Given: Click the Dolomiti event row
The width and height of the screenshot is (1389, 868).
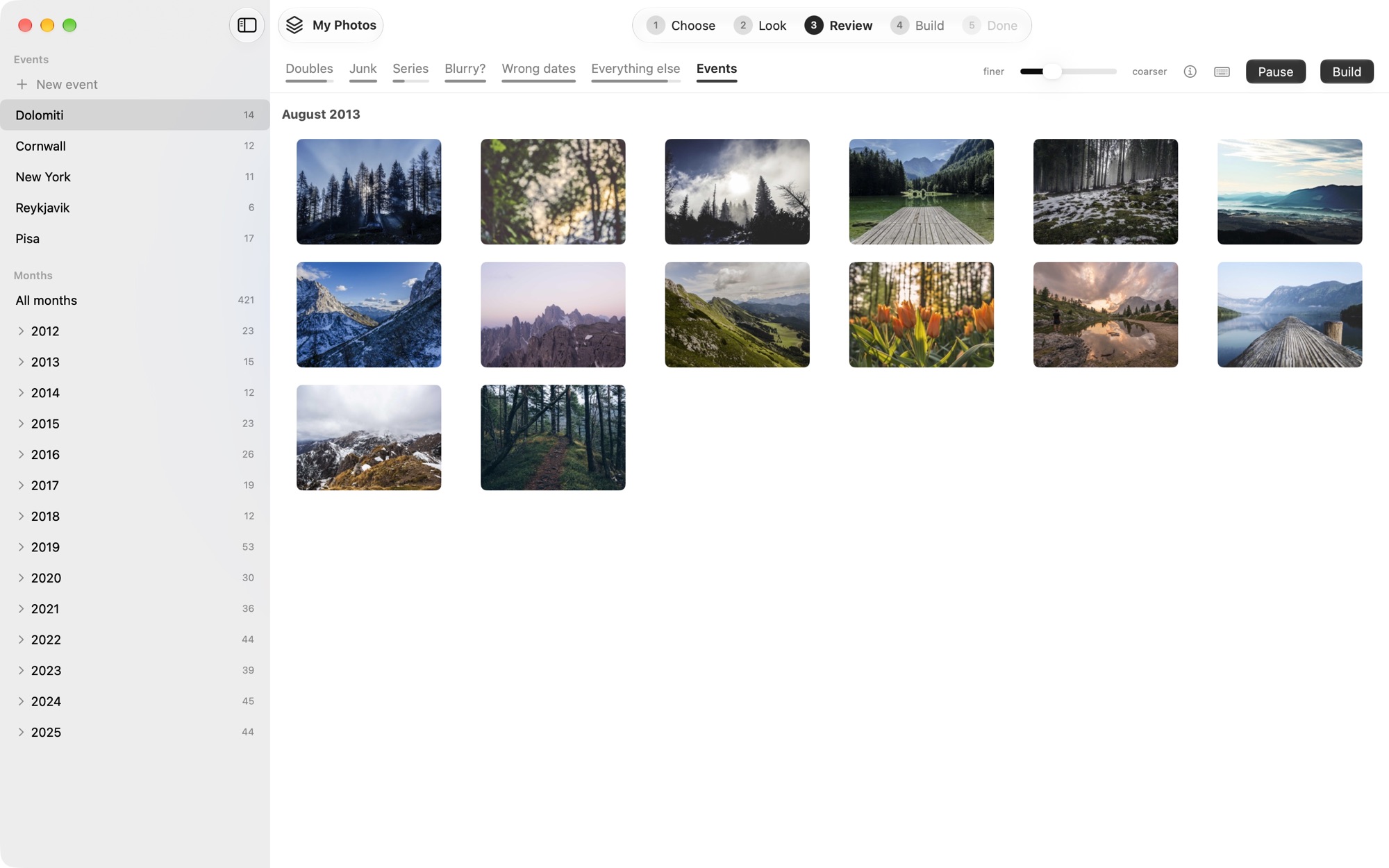Looking at the screenshot, I should point(135,115).
